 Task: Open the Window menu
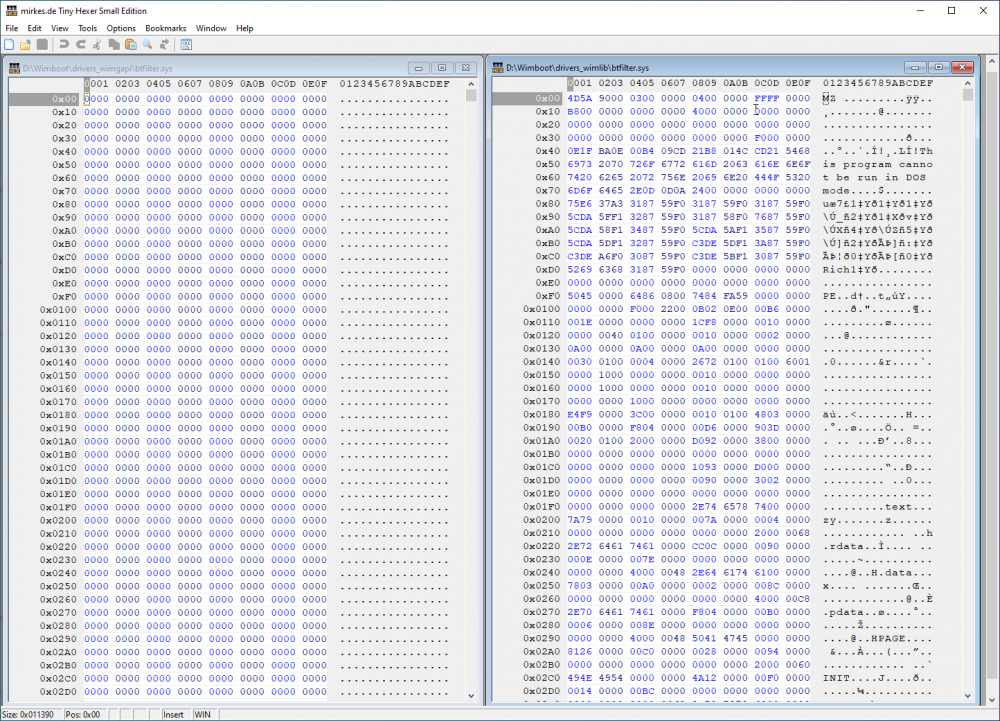[x=211, y=28]
